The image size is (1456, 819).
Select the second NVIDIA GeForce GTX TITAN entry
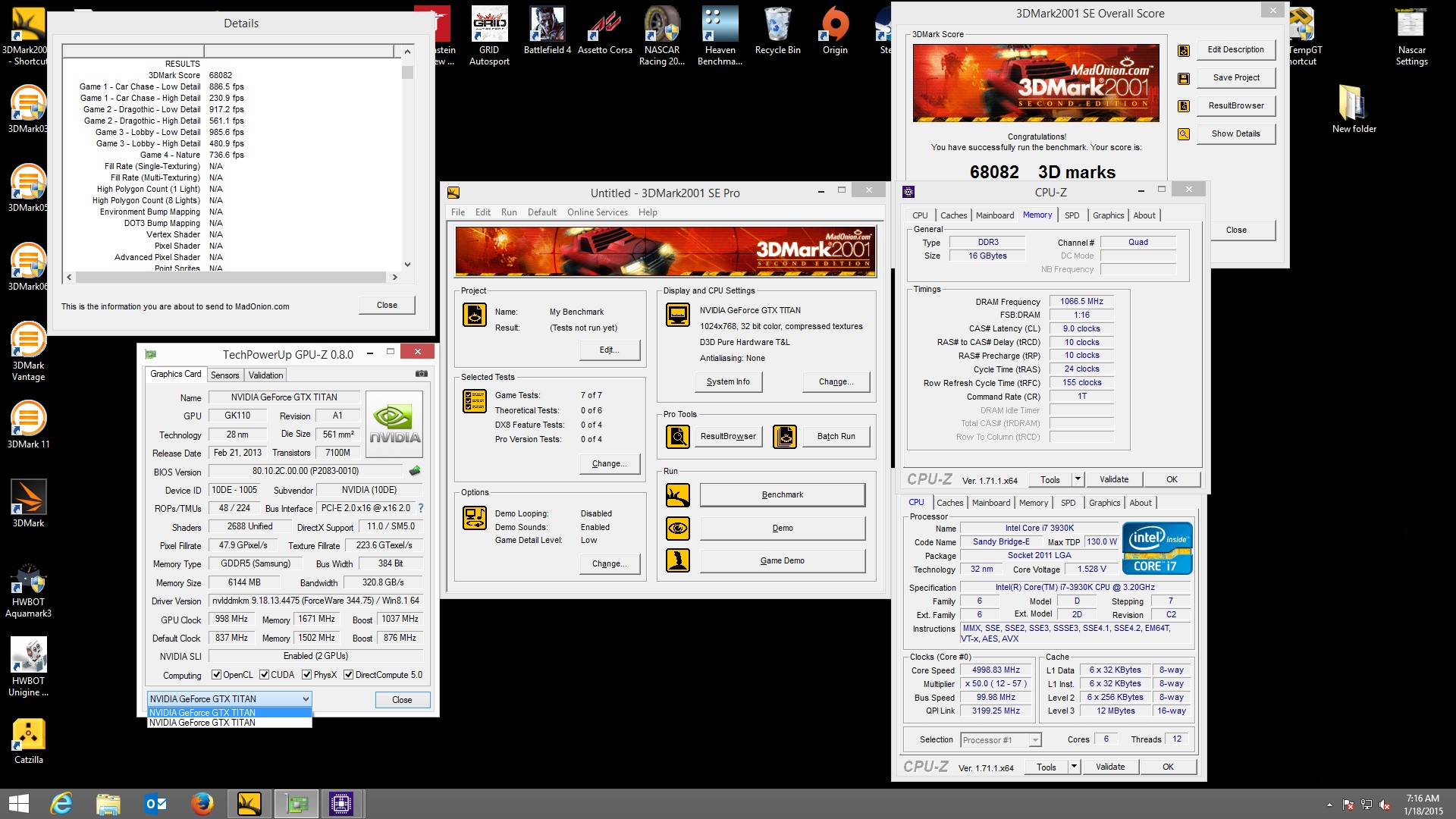coord(229,723)
